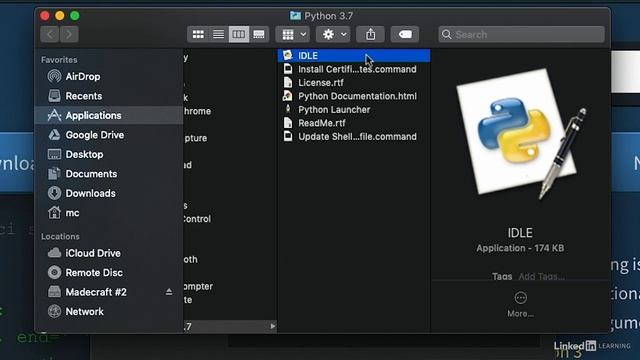Click the AirDrop sidebar icon
Image resolution: width=640 pixels, height=360 pixels.
click(x=54, y=76)
